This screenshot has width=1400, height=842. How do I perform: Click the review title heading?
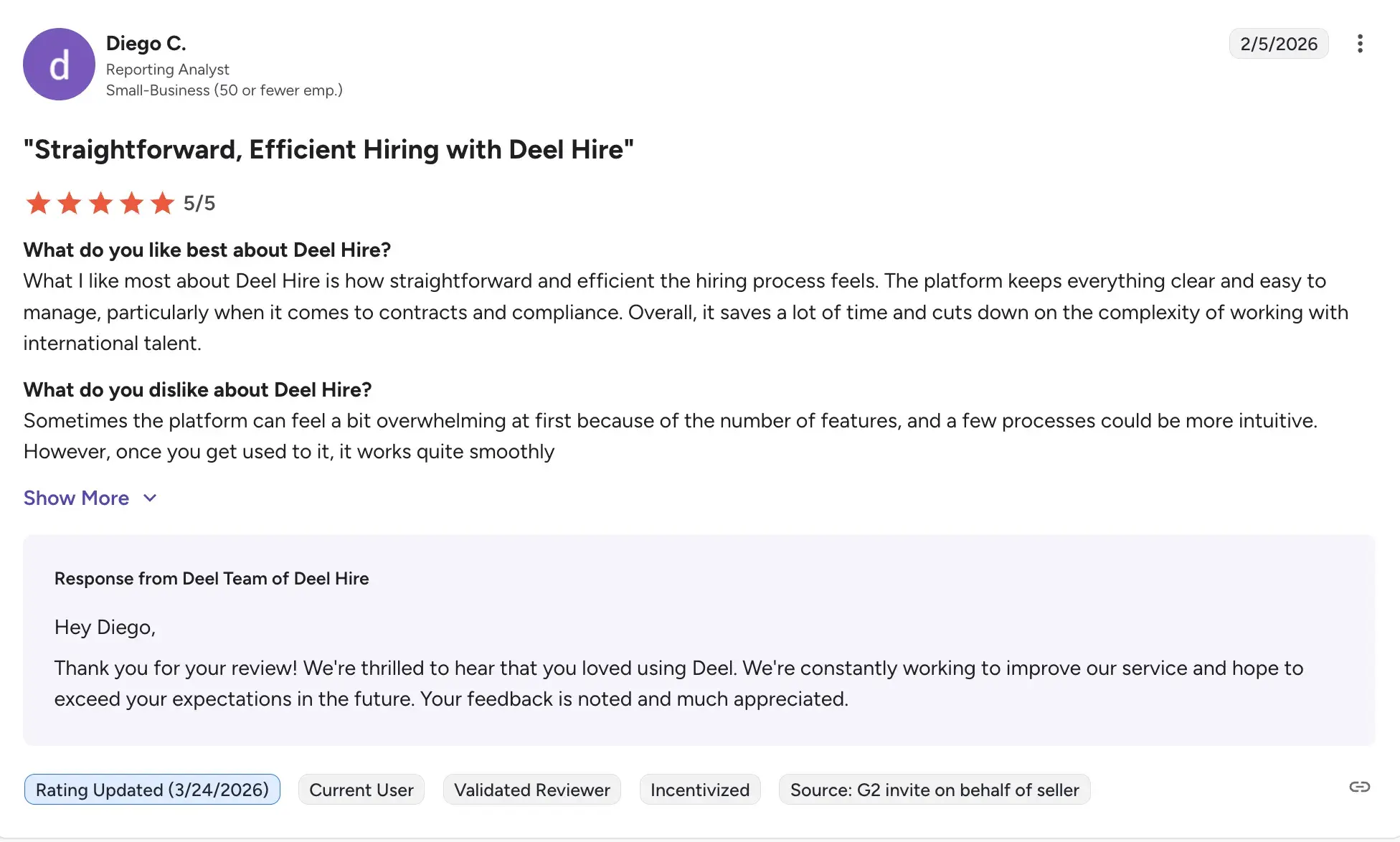[328, 150]
